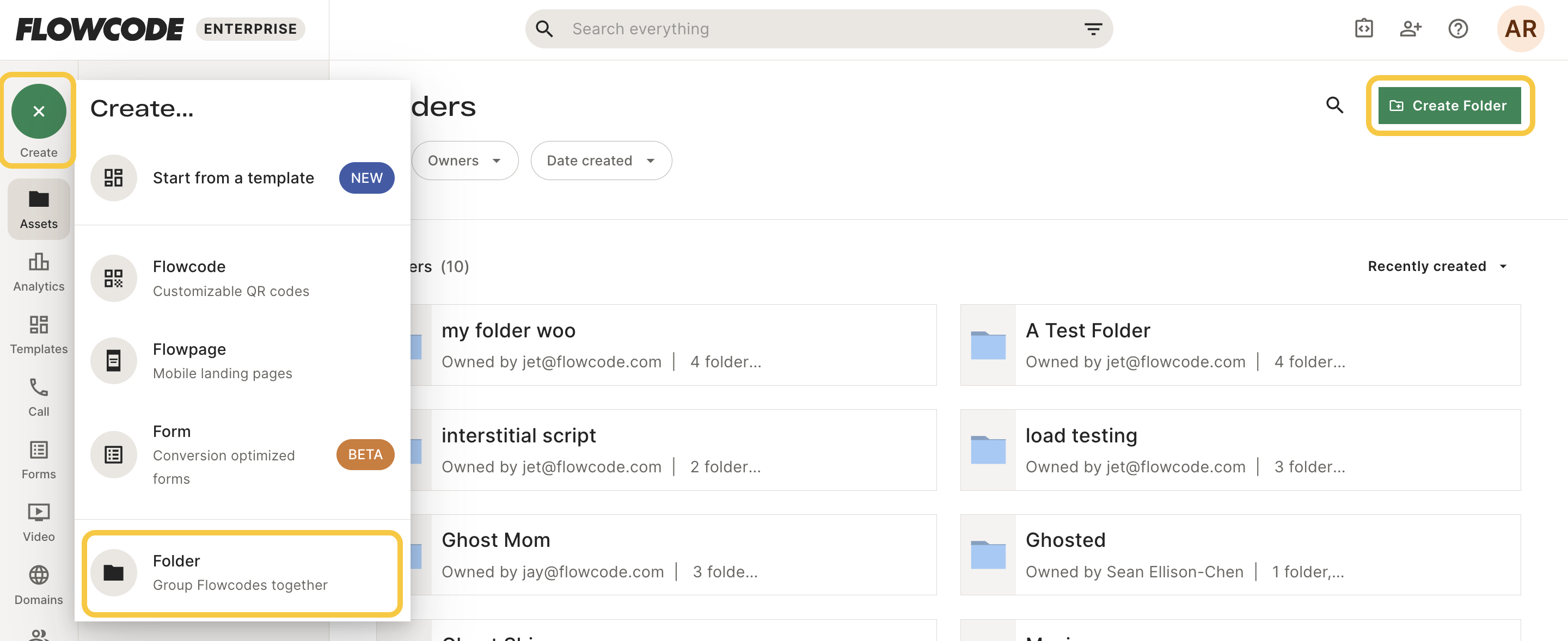Open the Domains section in sidebar

(38, 585)
